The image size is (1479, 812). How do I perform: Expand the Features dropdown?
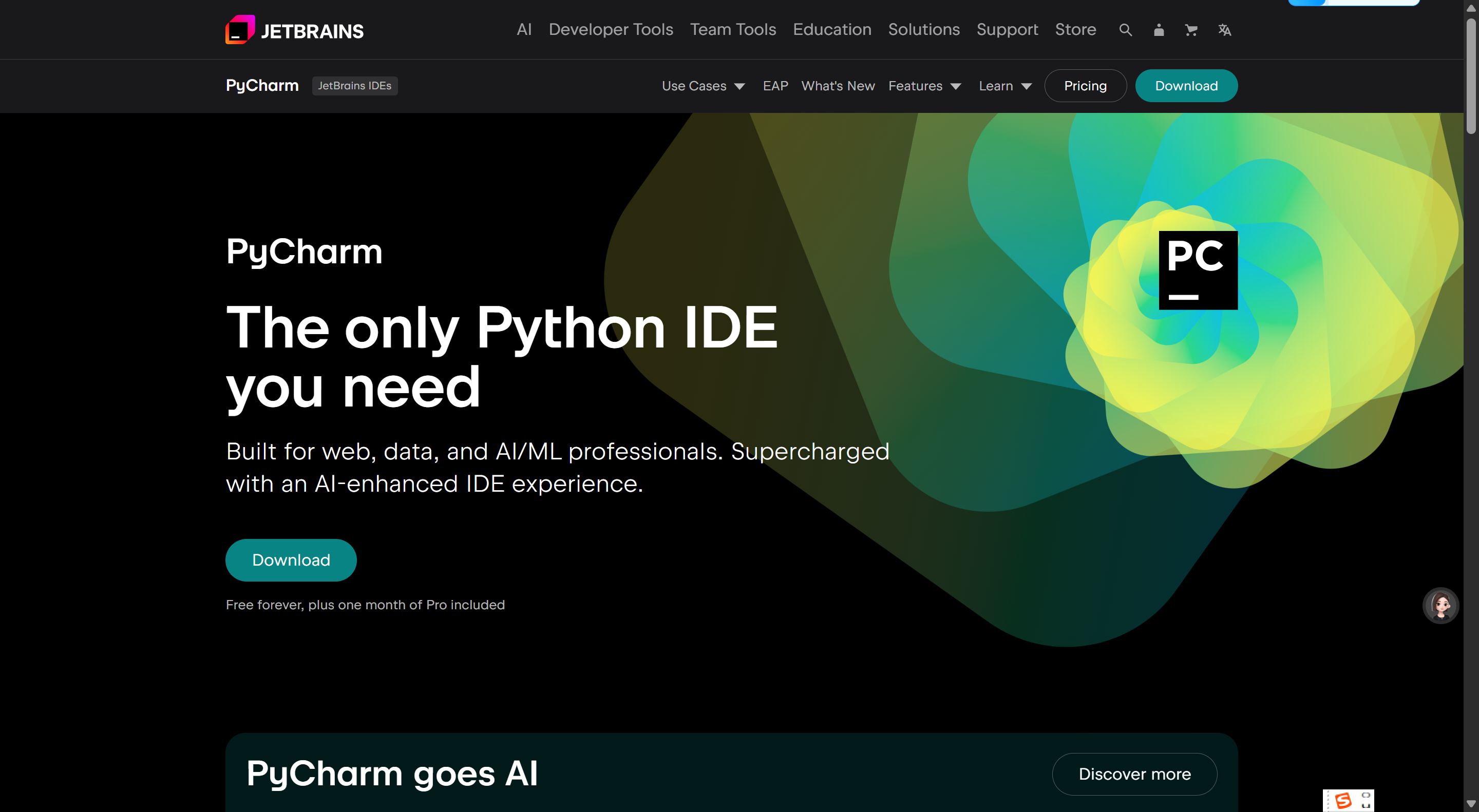click(924, 86)
